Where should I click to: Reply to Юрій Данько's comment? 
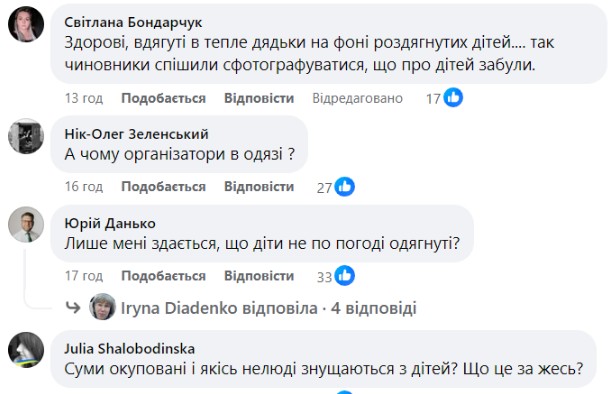[x=259, y=276]
